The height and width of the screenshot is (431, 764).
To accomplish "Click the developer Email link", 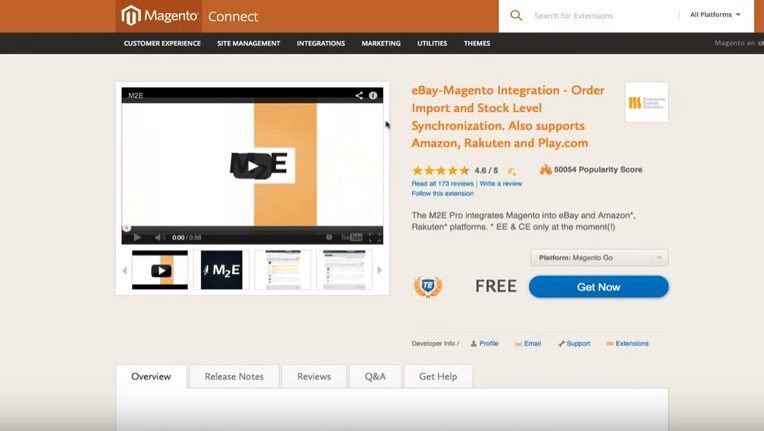I will 528,343.
